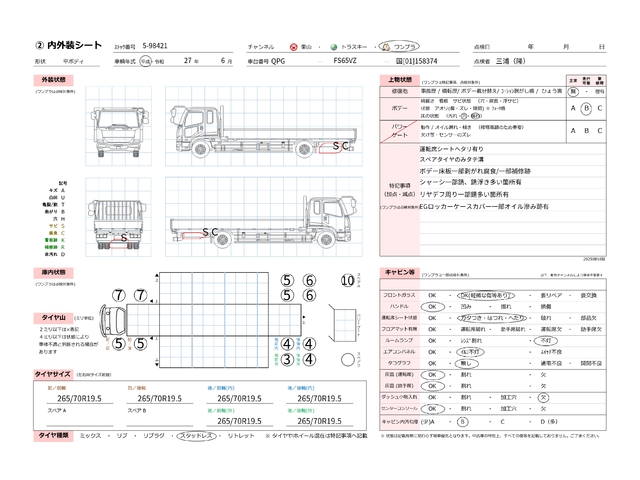Select the circled ワンプラ channel icon
640x480 pixels.
[386, 47]
